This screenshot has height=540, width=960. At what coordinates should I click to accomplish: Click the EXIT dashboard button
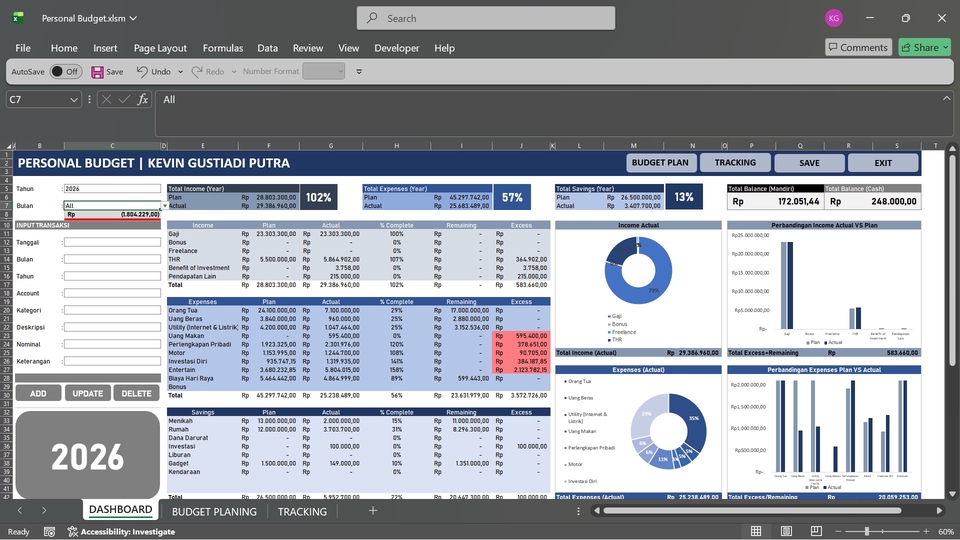coord(883,163)
